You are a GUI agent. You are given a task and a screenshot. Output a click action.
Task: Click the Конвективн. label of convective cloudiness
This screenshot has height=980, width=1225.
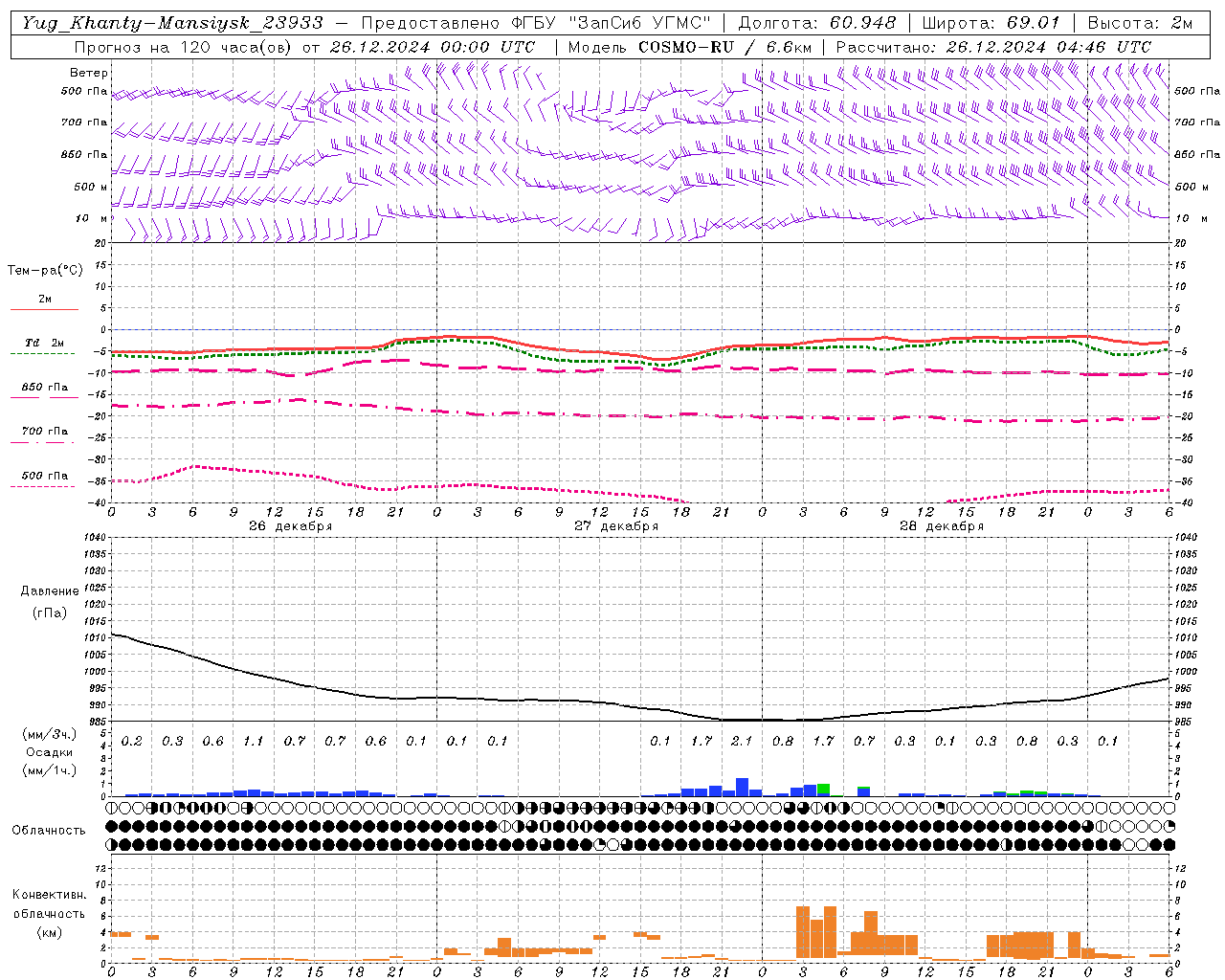tap(49, 895)
